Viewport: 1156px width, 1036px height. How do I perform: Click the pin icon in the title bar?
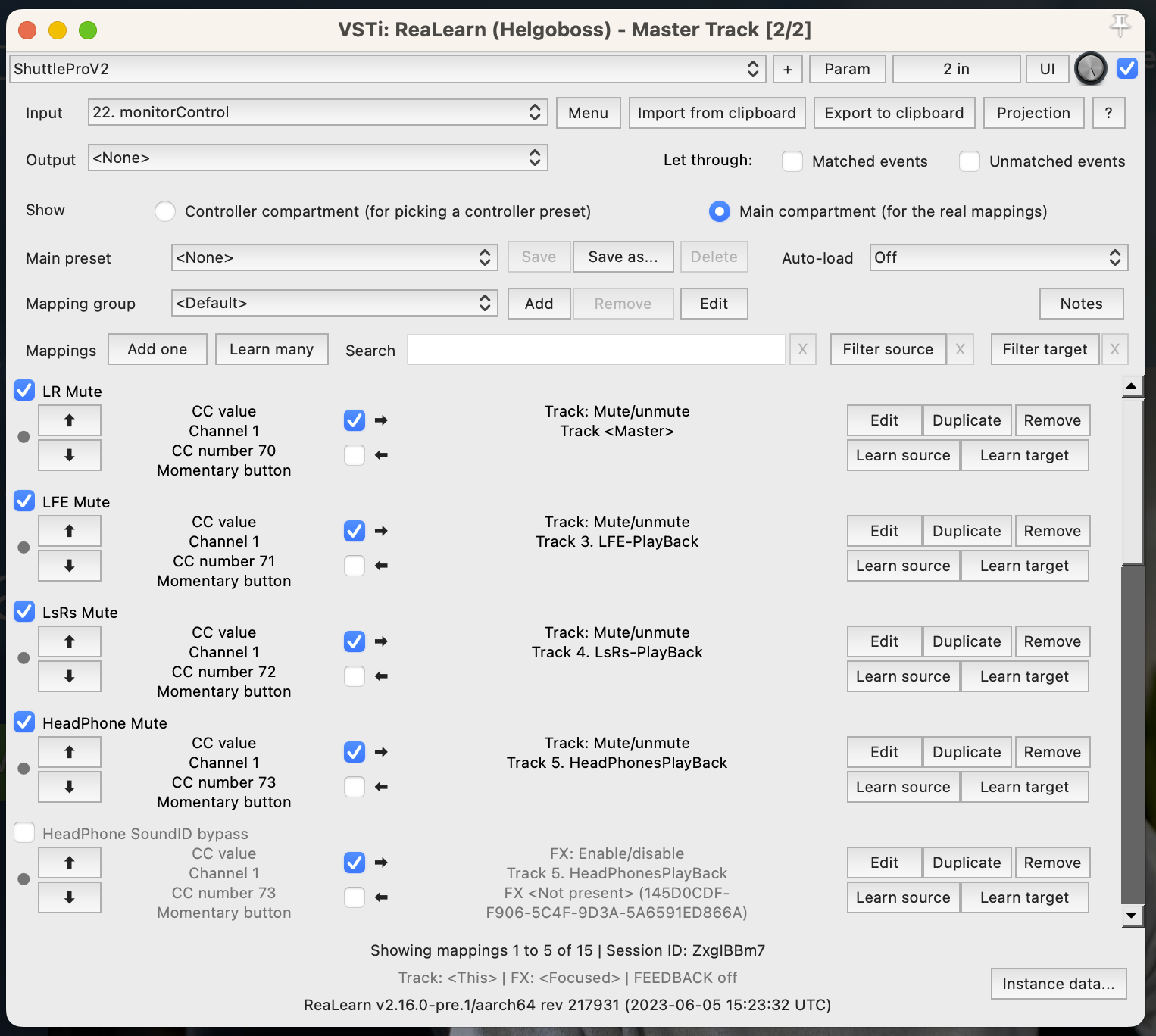pyautogui.click(x=1120, y=26)
